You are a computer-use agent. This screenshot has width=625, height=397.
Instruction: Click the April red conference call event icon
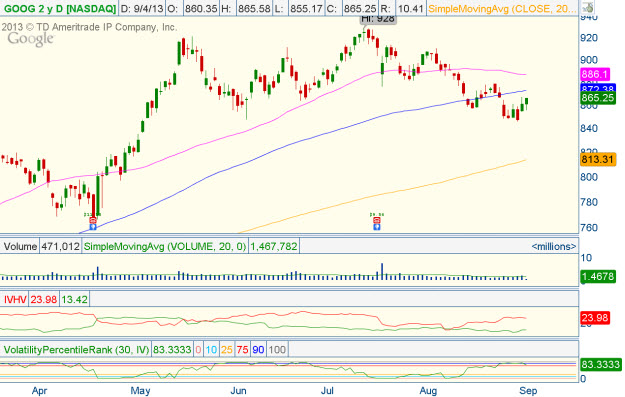click(93, 220)
